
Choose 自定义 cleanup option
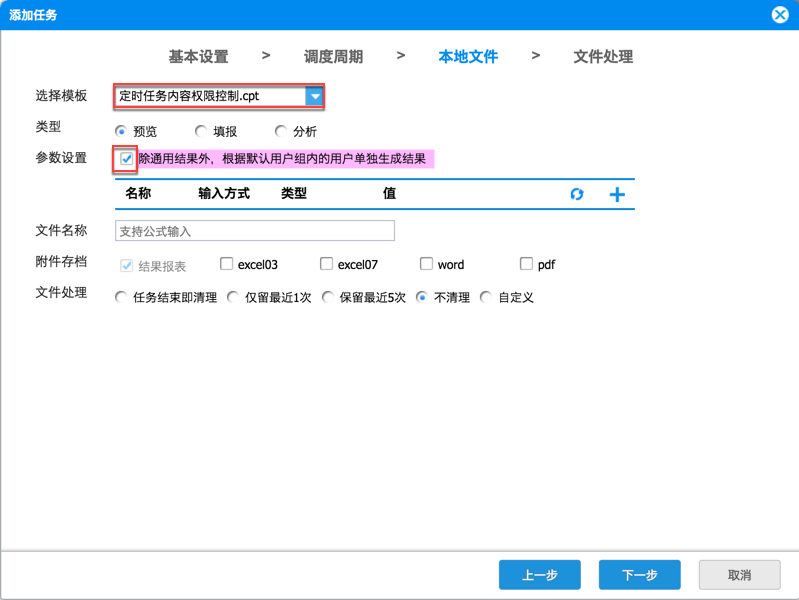pos(486,297)
